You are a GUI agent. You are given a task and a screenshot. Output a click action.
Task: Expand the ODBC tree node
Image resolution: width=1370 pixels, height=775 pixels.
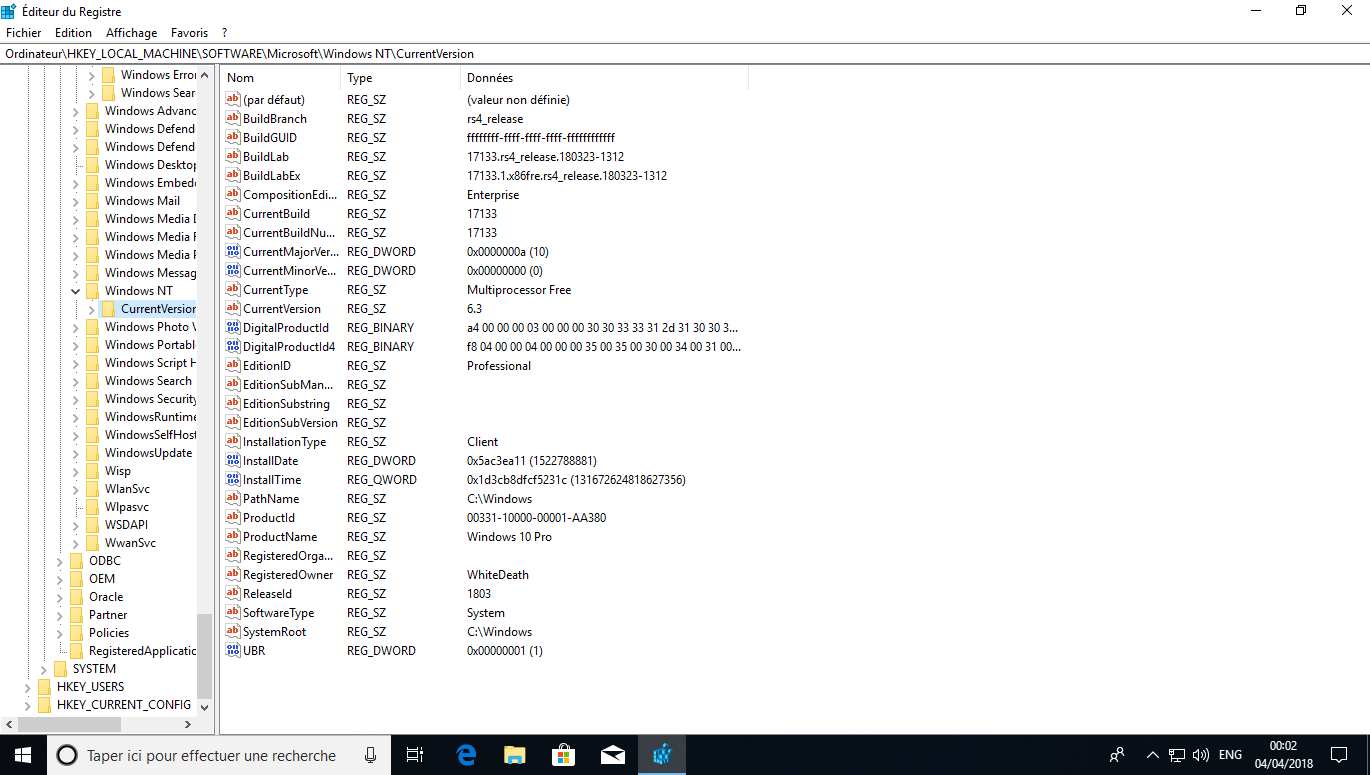coord(59,561)
